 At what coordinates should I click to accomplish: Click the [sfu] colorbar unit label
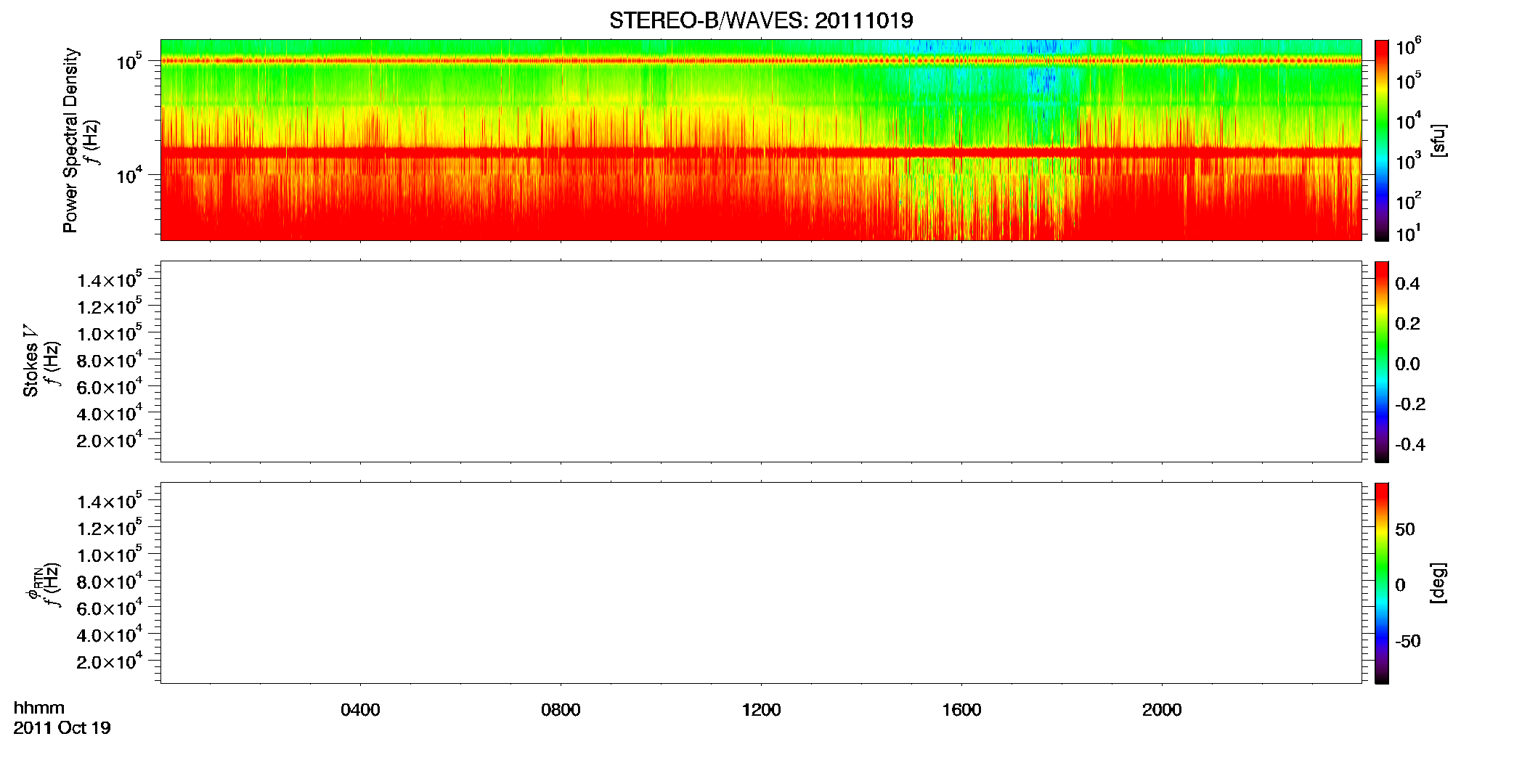[1438, 140]
